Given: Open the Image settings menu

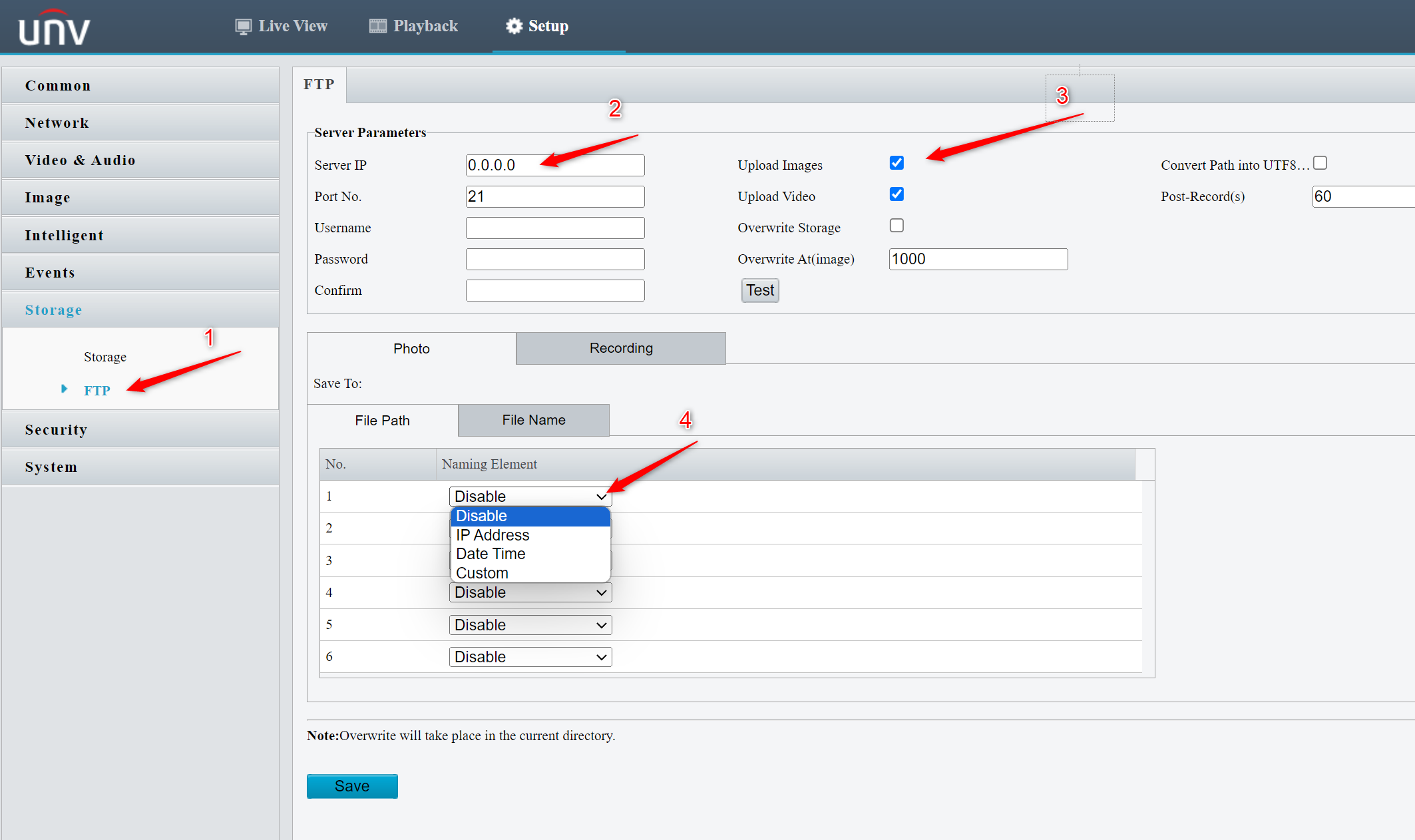Looking at the screenshot, I should tap(140, 197).
